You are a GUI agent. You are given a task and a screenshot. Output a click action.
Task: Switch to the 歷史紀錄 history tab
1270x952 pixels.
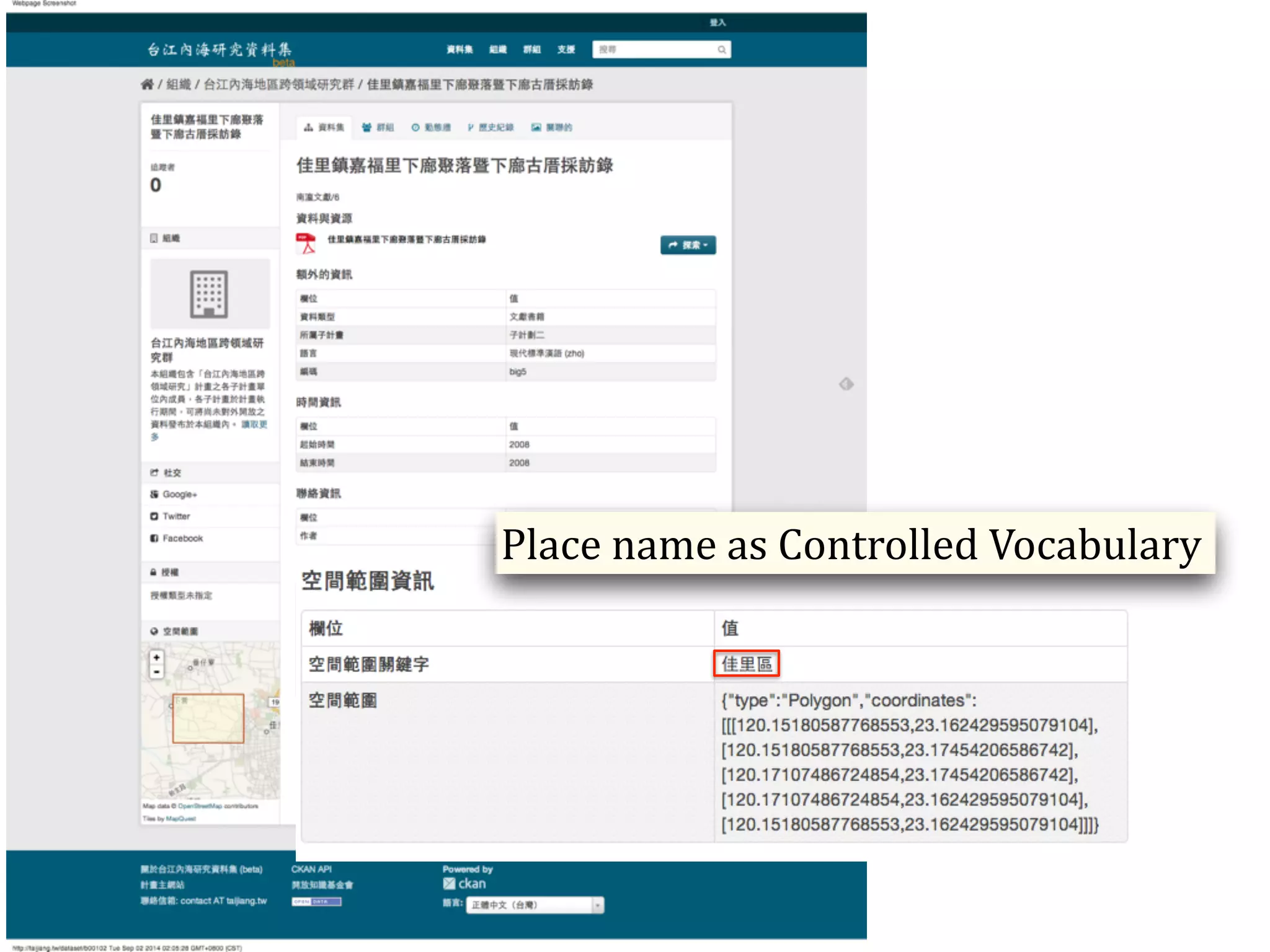tap(491, 128)
